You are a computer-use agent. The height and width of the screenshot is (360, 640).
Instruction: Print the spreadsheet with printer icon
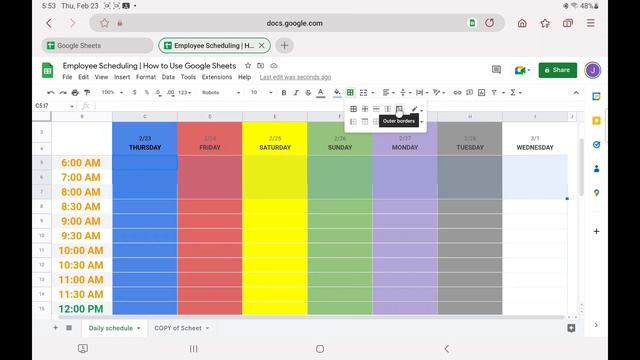pos(75,93)
